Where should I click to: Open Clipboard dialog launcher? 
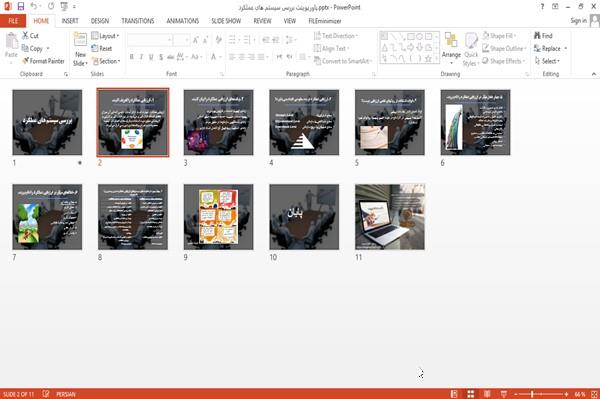coord(66,74)
